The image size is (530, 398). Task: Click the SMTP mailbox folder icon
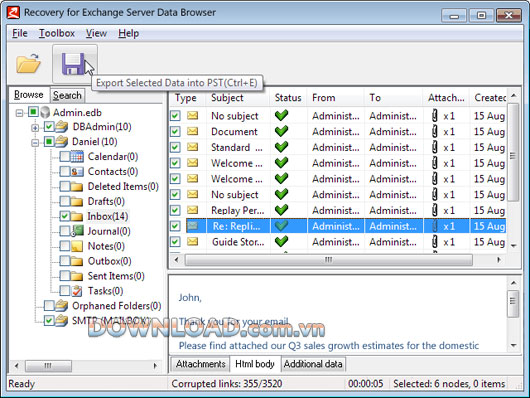(62, 320)
